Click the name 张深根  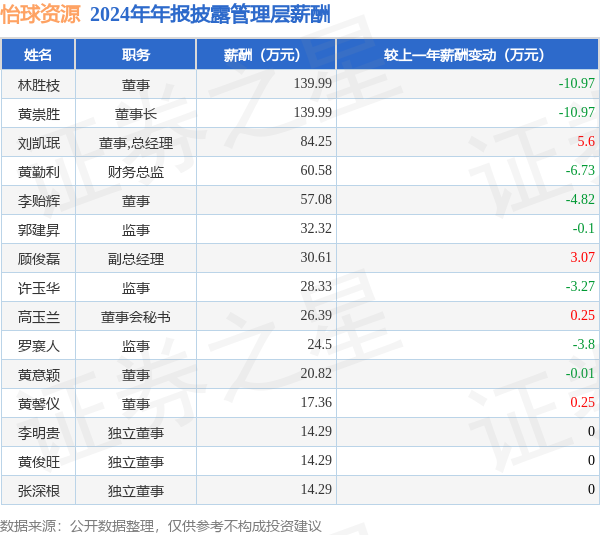39,491
